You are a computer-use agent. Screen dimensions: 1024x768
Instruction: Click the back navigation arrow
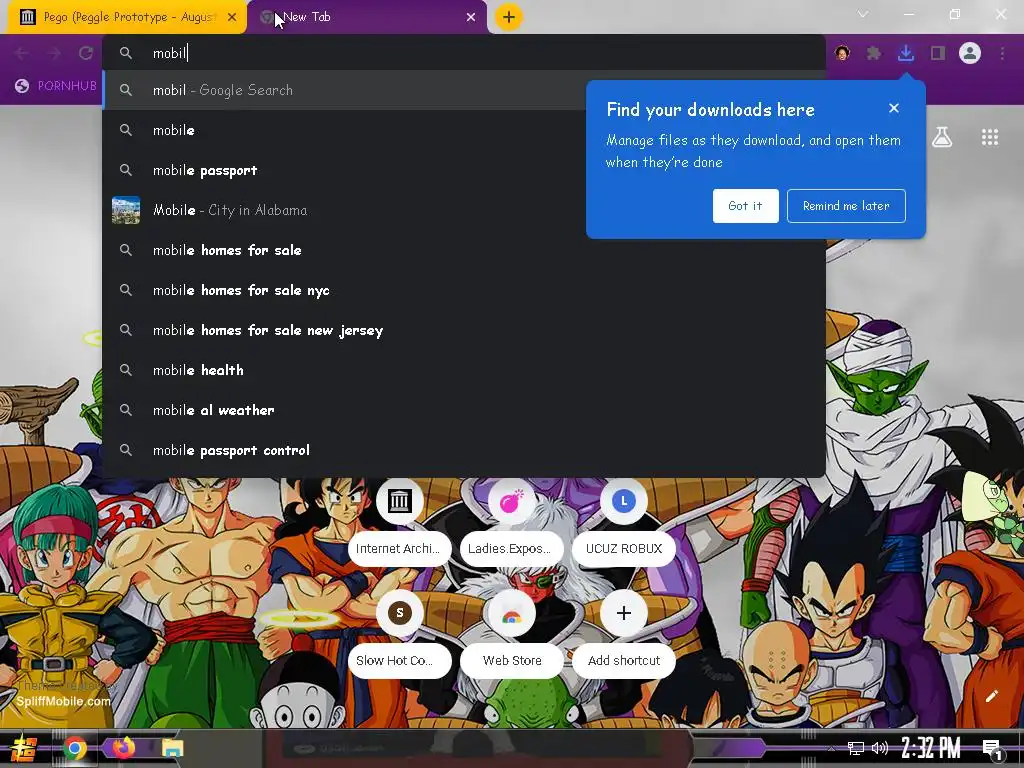click(22, 53)
